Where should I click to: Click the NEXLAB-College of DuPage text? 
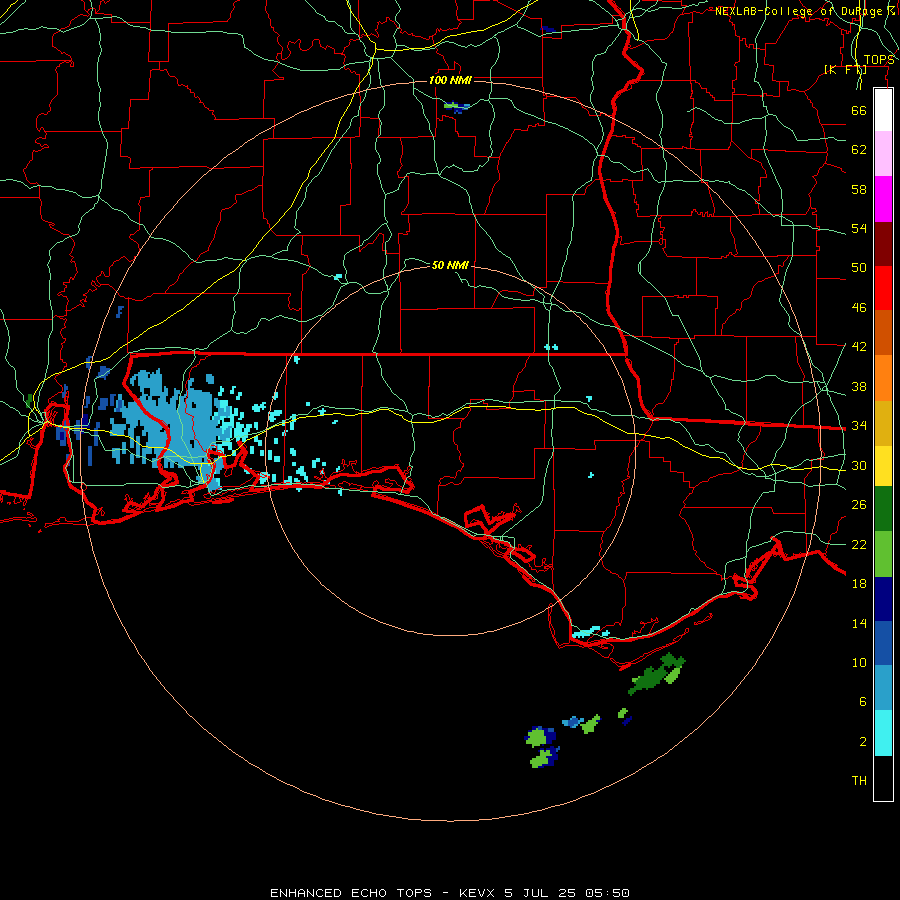(x=798, y=11)
